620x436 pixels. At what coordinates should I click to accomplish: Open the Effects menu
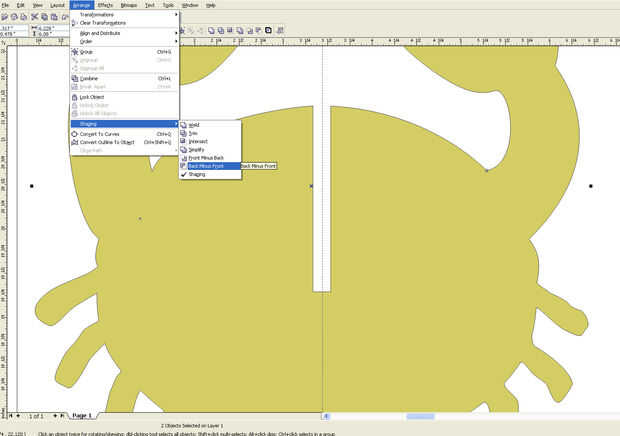point(105,5)
